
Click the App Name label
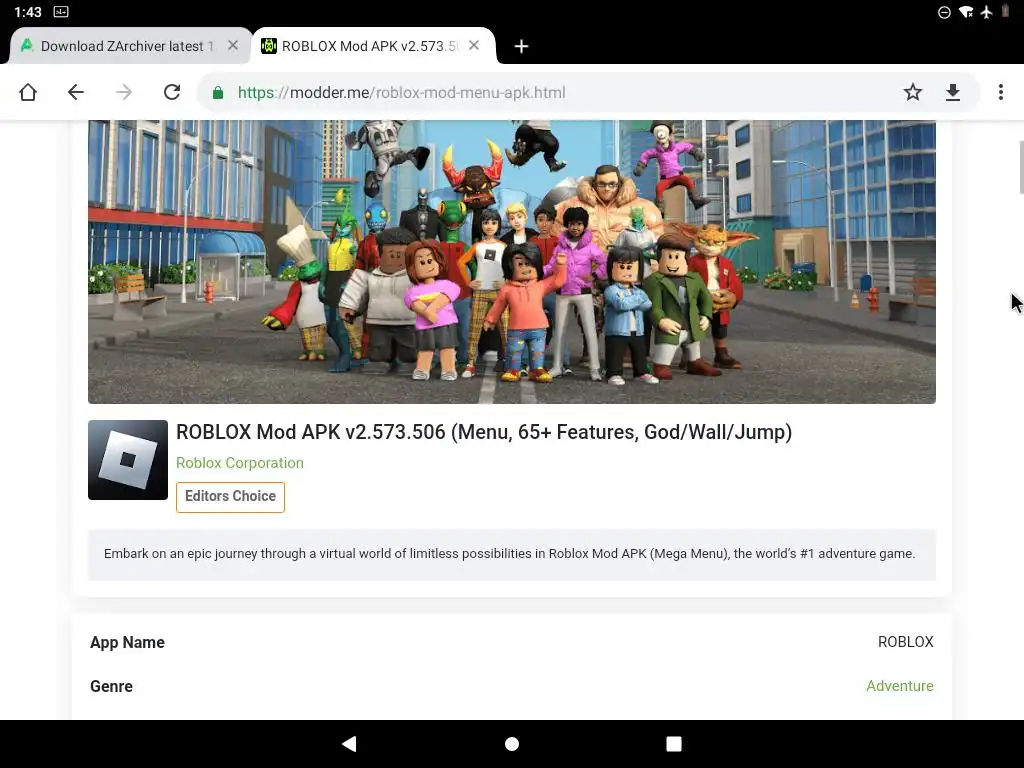127,643
